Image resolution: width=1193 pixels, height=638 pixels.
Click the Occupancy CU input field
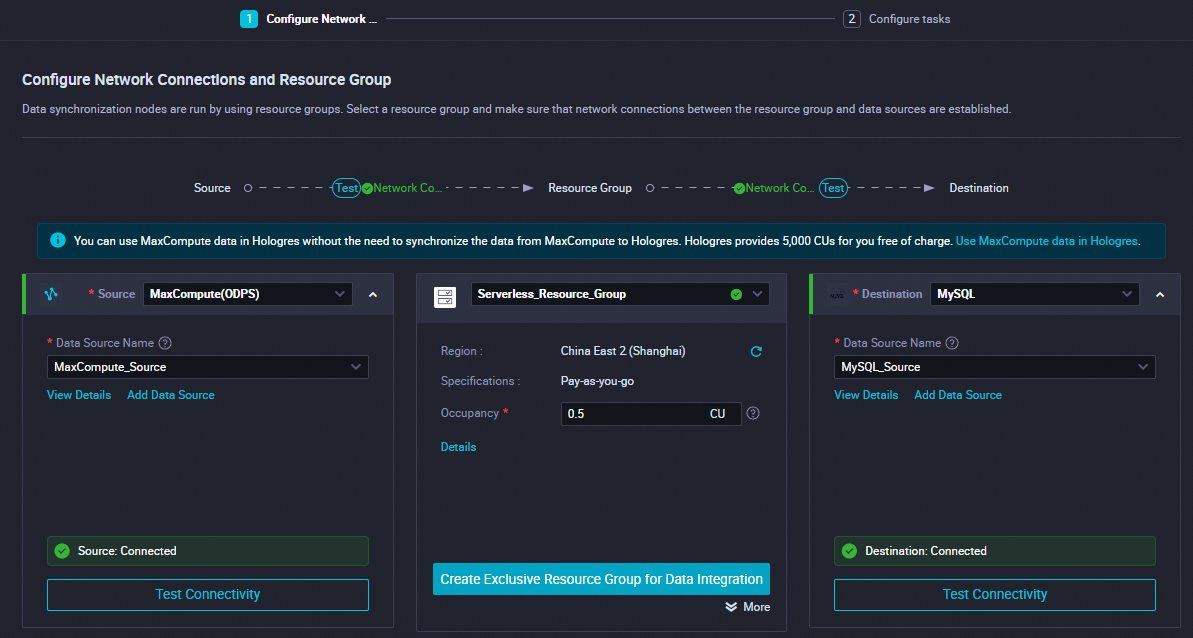tap(651, 414)
